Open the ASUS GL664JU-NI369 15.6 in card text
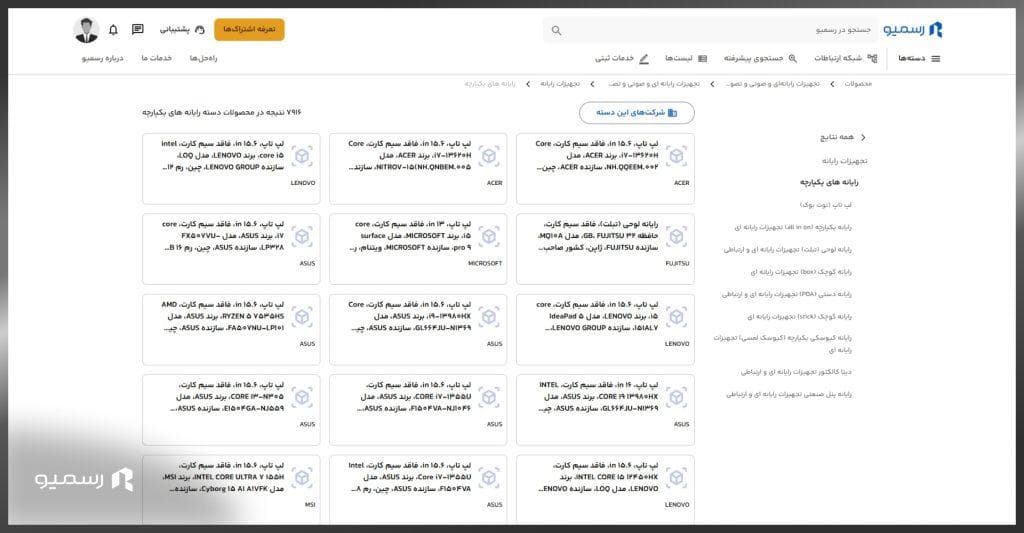This screenshot has width=1024, height=533. coord(409,316)
